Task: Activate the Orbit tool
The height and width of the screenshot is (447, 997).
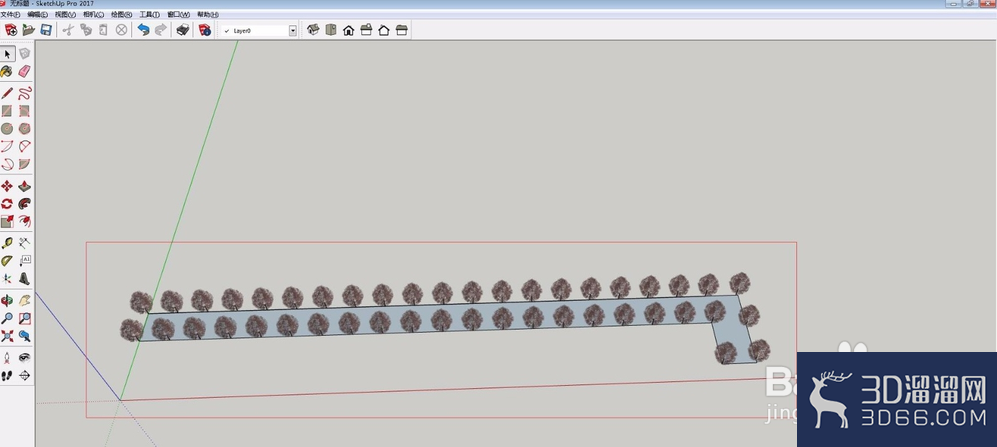Action: tap(7, 301)
